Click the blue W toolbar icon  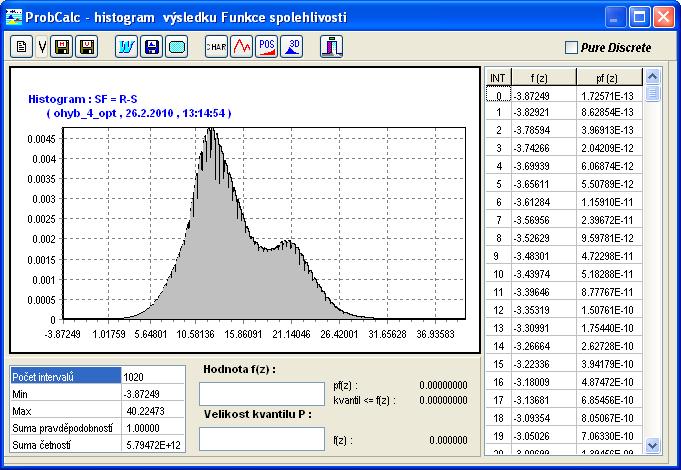coord(126,46)
